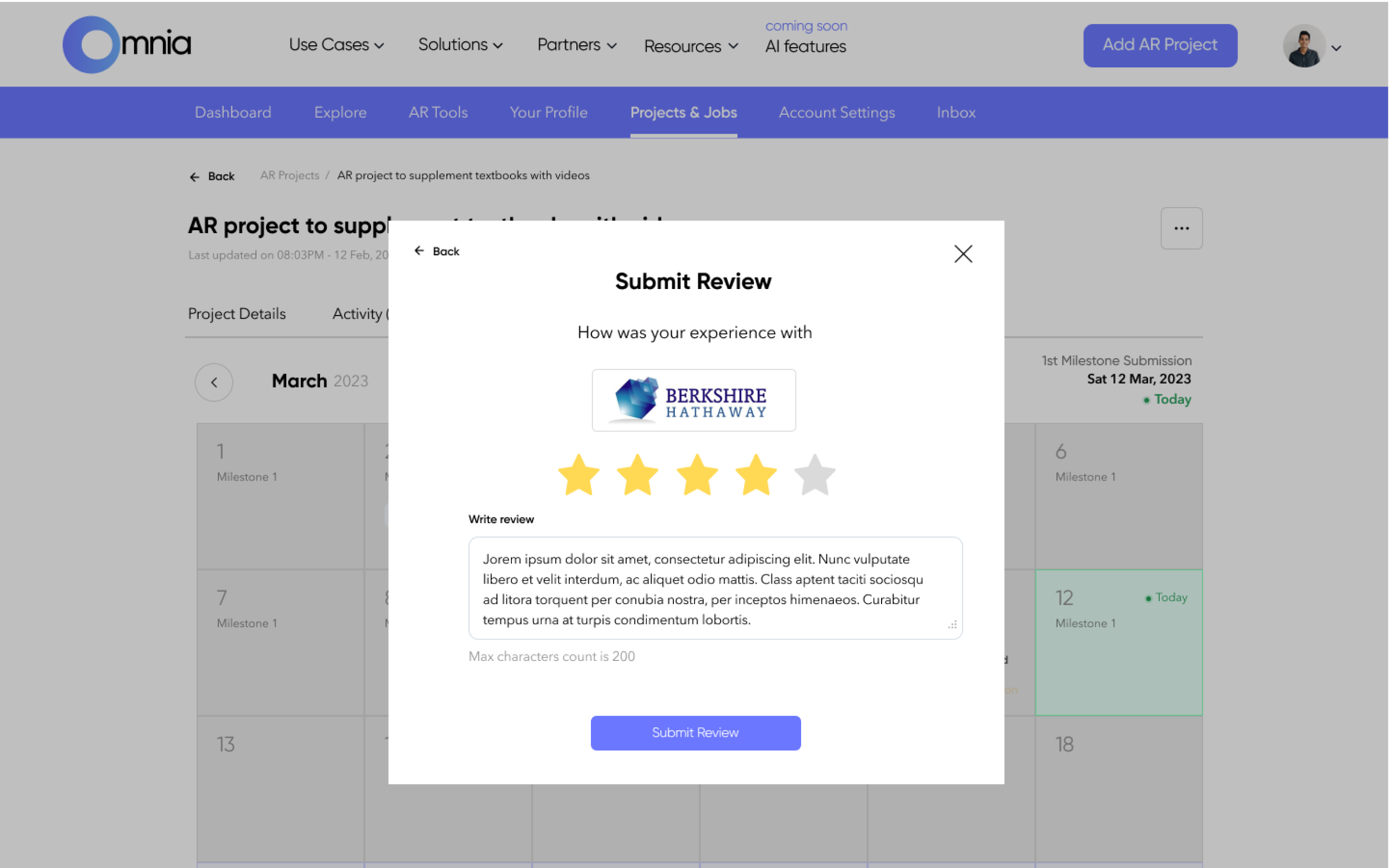
Task: Click 'AR project to supplement textbooks with videos' breadcrumb
Action: (464, 176)
